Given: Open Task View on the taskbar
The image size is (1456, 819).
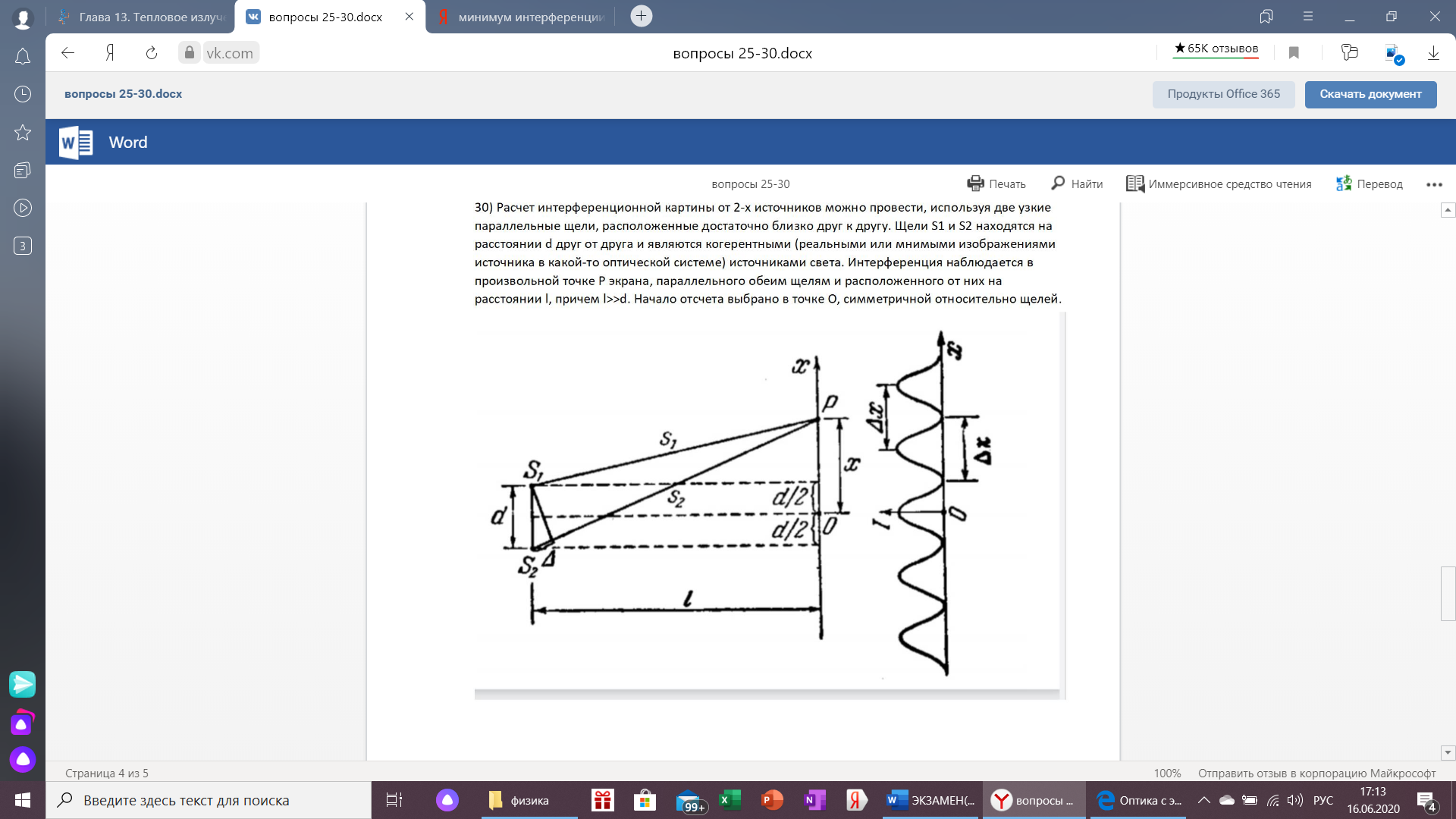Looking at the screenshot, I should coord(394,800).
